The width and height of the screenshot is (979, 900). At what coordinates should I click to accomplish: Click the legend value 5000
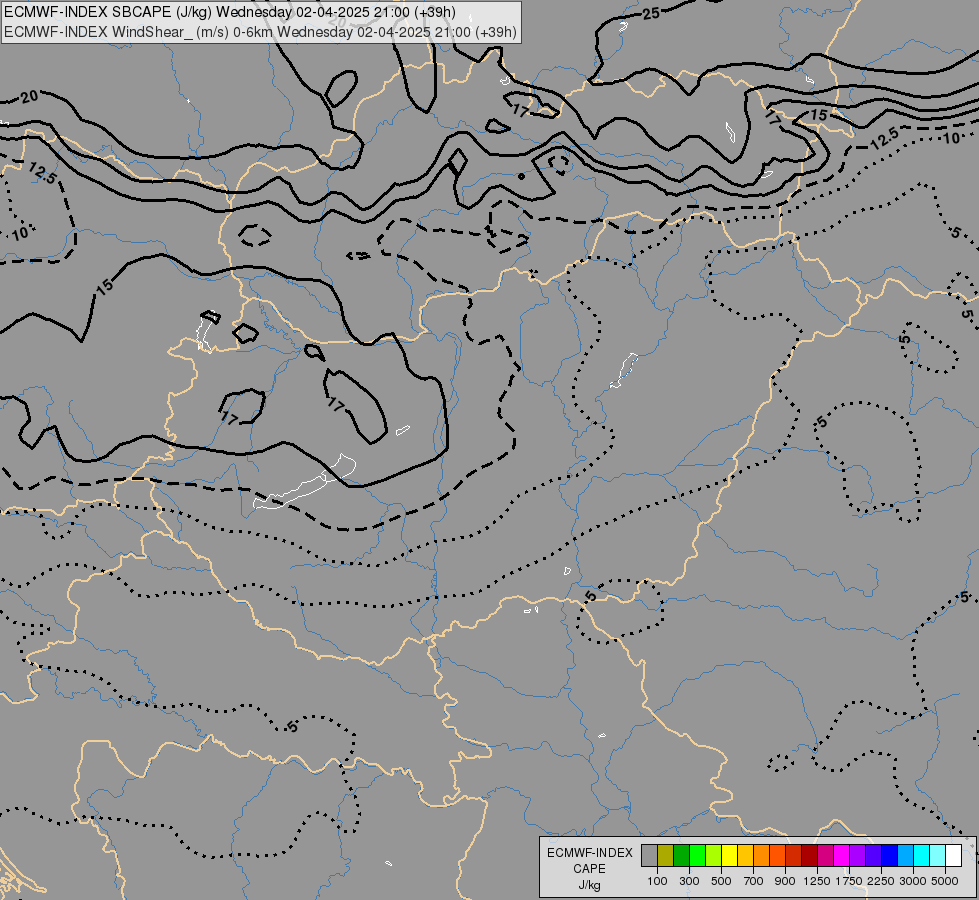(x=945, y=881)
